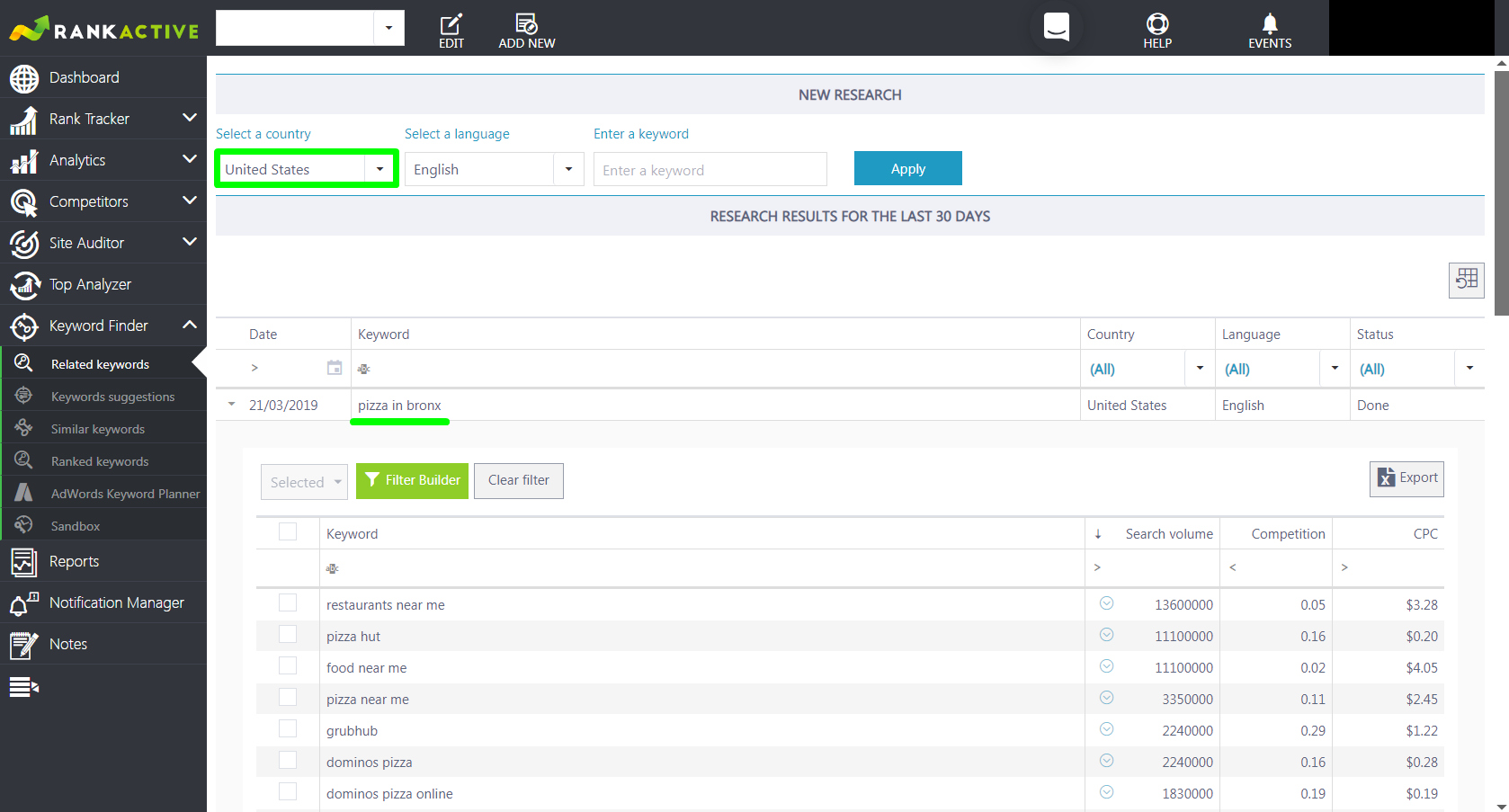Click the column chooser grid icon
Image resolution: width=1509 pixels, height=812 pixels.
coord(1467,280)
